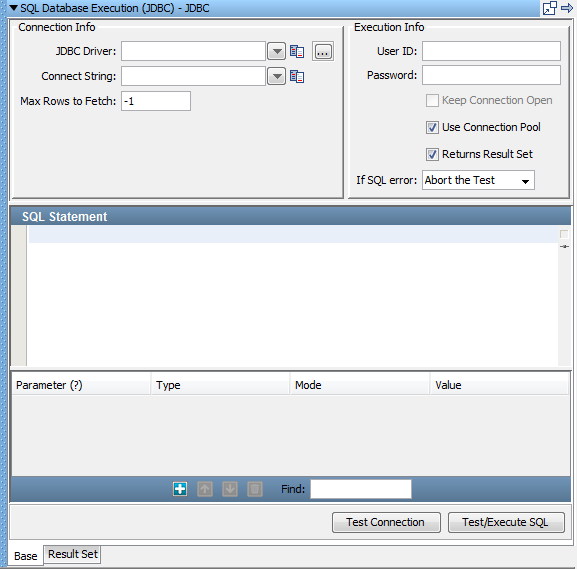Click the Type column header

coord(221,385)
